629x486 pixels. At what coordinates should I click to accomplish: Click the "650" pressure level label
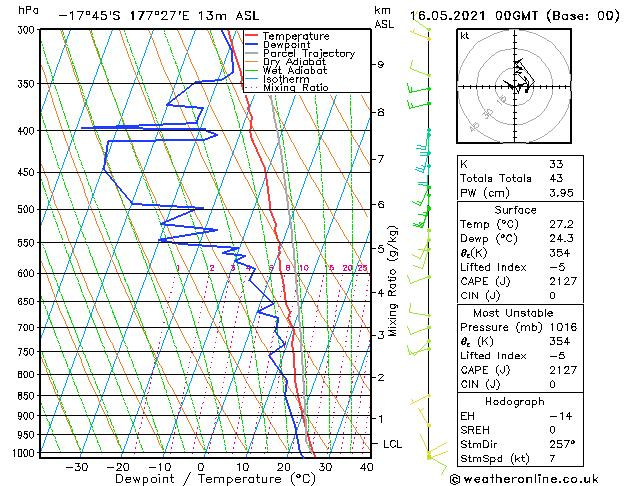click(x=28, y=302)
